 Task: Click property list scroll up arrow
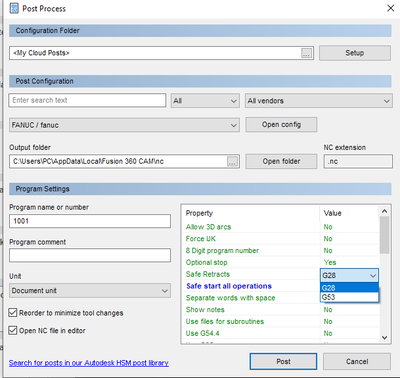coord(384,211)
